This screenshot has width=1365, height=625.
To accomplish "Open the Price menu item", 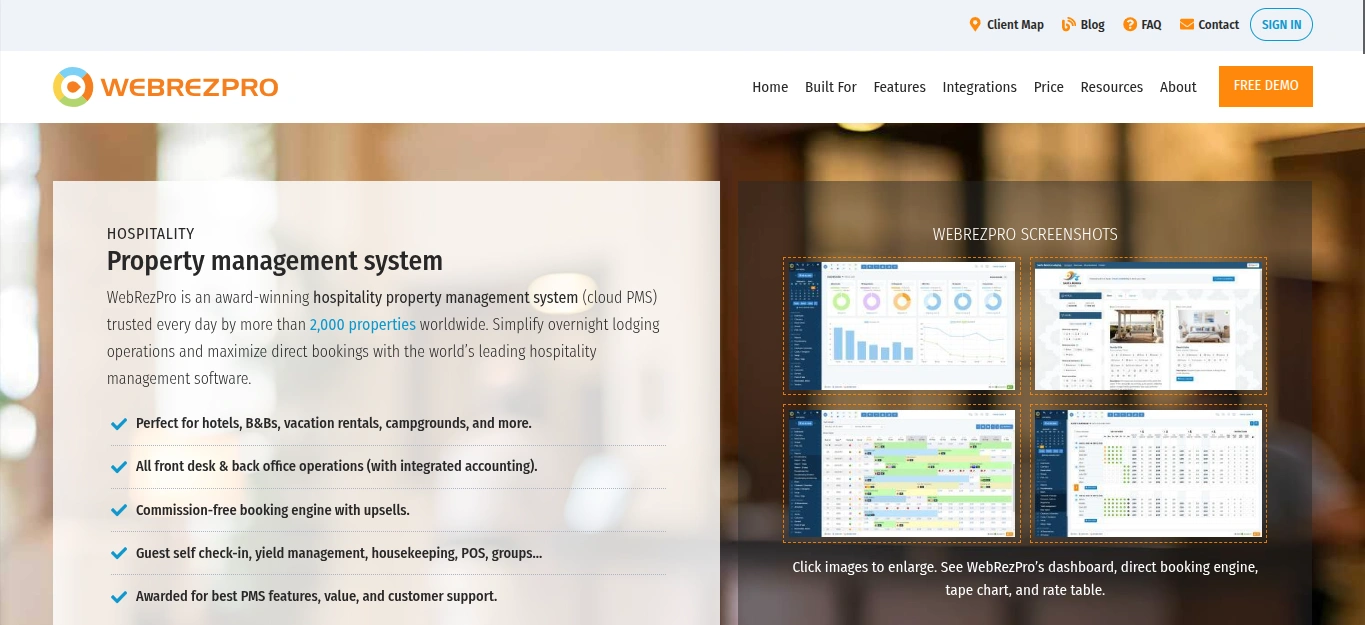I will click(1048, 87).
